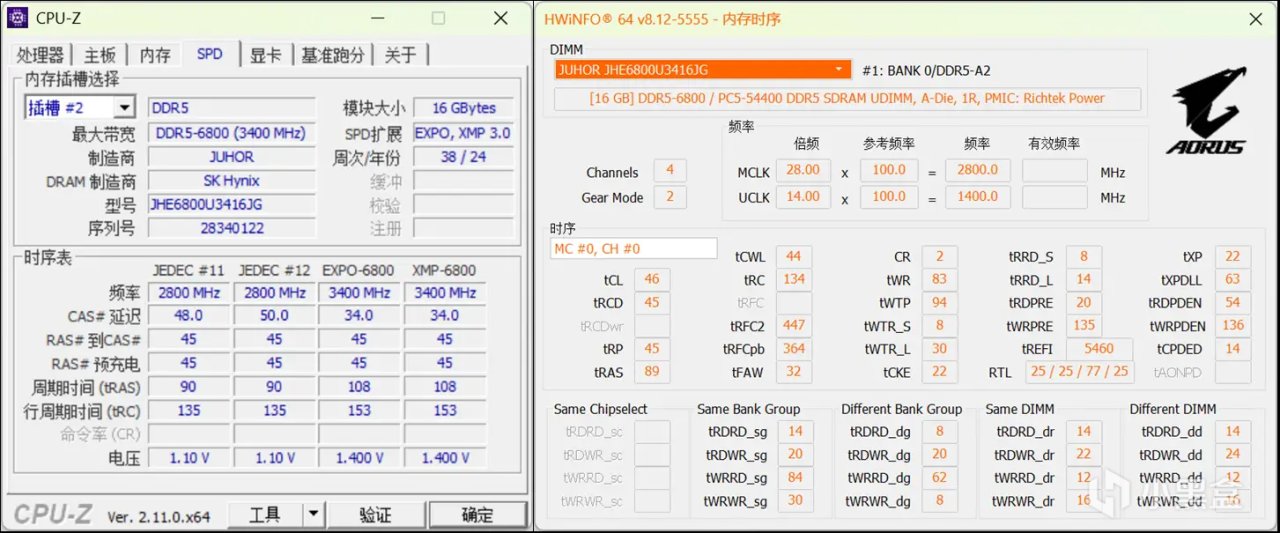Viewport: 1280px width, 533px height.
Task: Click the JEDEC #11 CAS latency 48.0 cell
Action: [188, 316]
